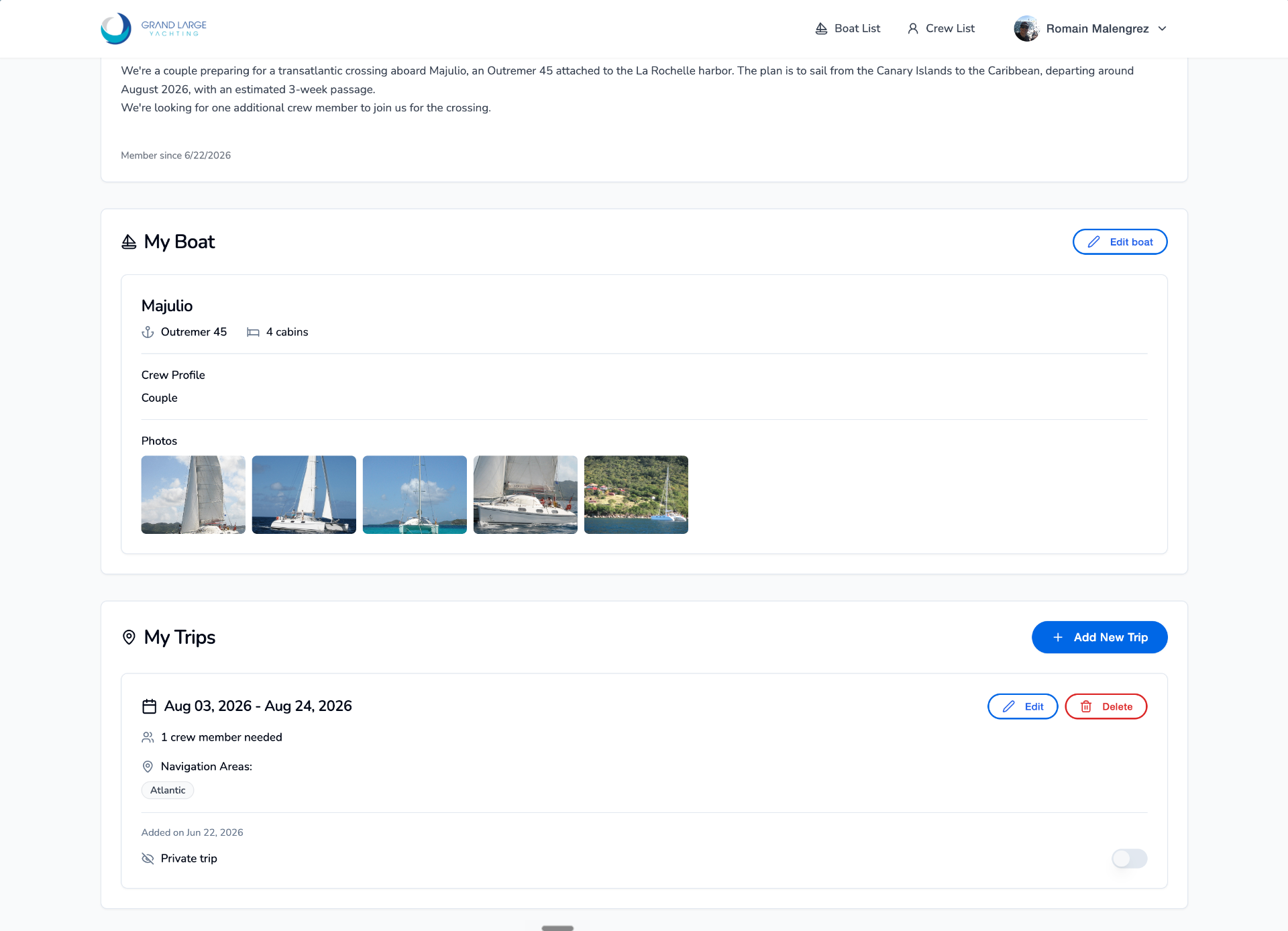Click the sailboat icon beside My Boat heading

[x=129, y=241]
